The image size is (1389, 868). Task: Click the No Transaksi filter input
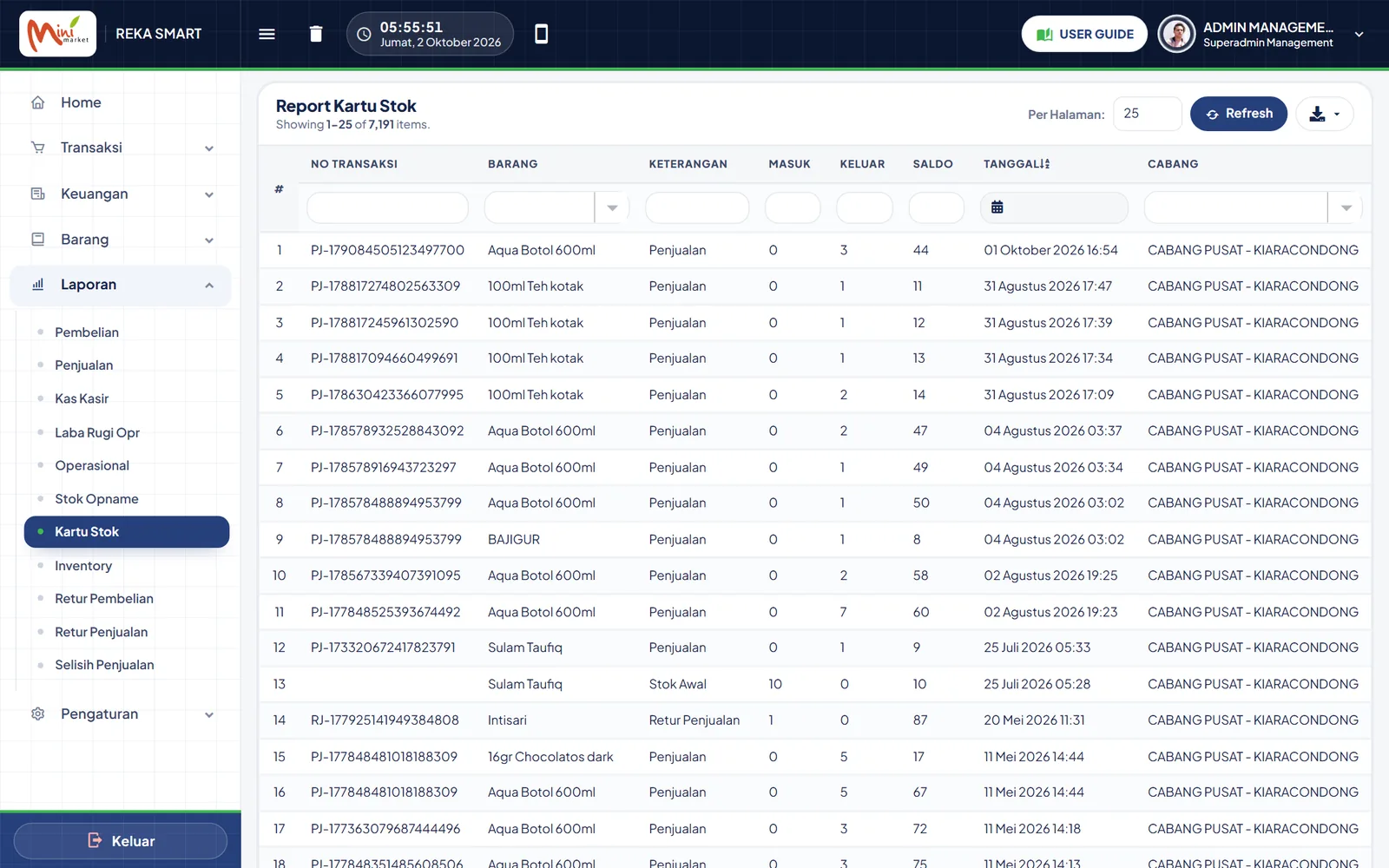tap(387, 207)
